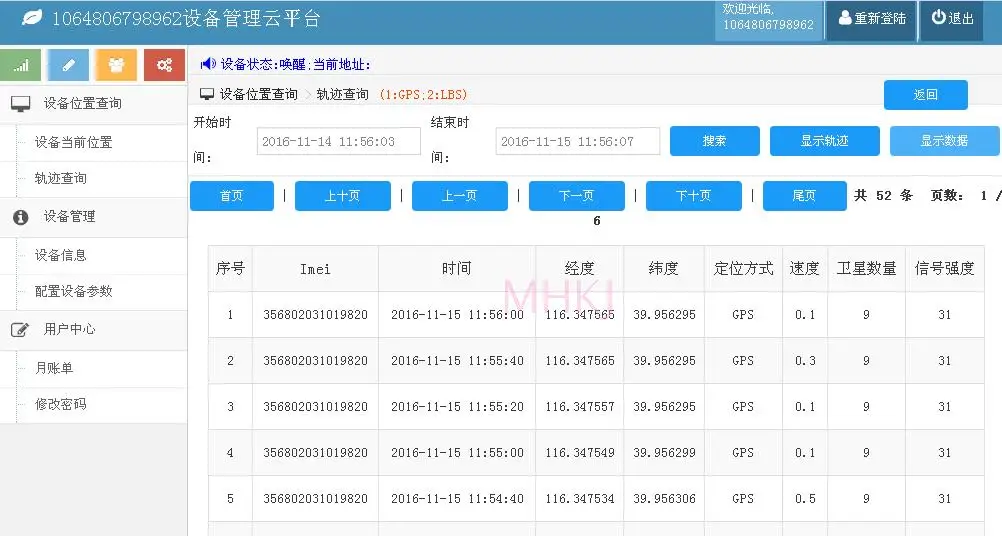Go to last page with 尾页
1002x536 pixels.
805,195
